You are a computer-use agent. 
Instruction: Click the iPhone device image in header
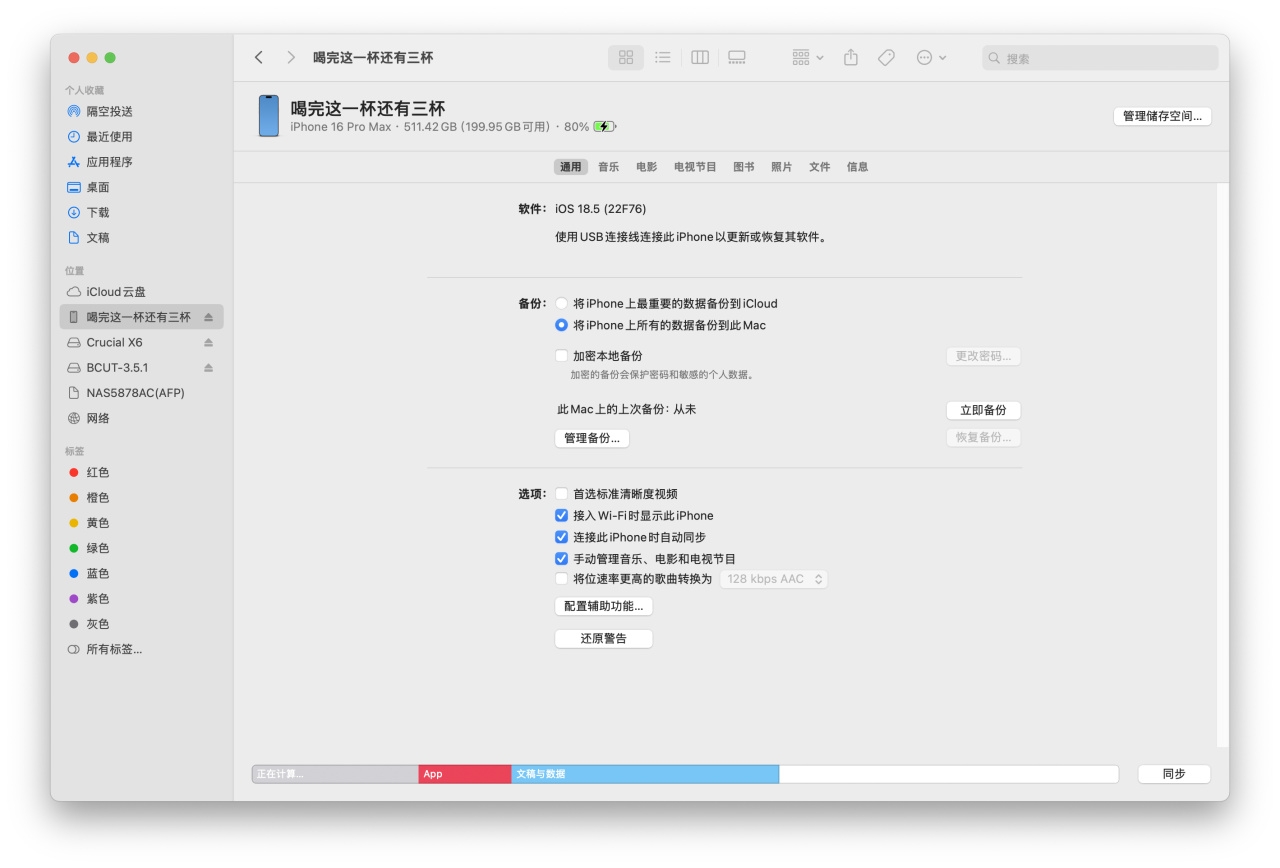click(x=269, y=116)
